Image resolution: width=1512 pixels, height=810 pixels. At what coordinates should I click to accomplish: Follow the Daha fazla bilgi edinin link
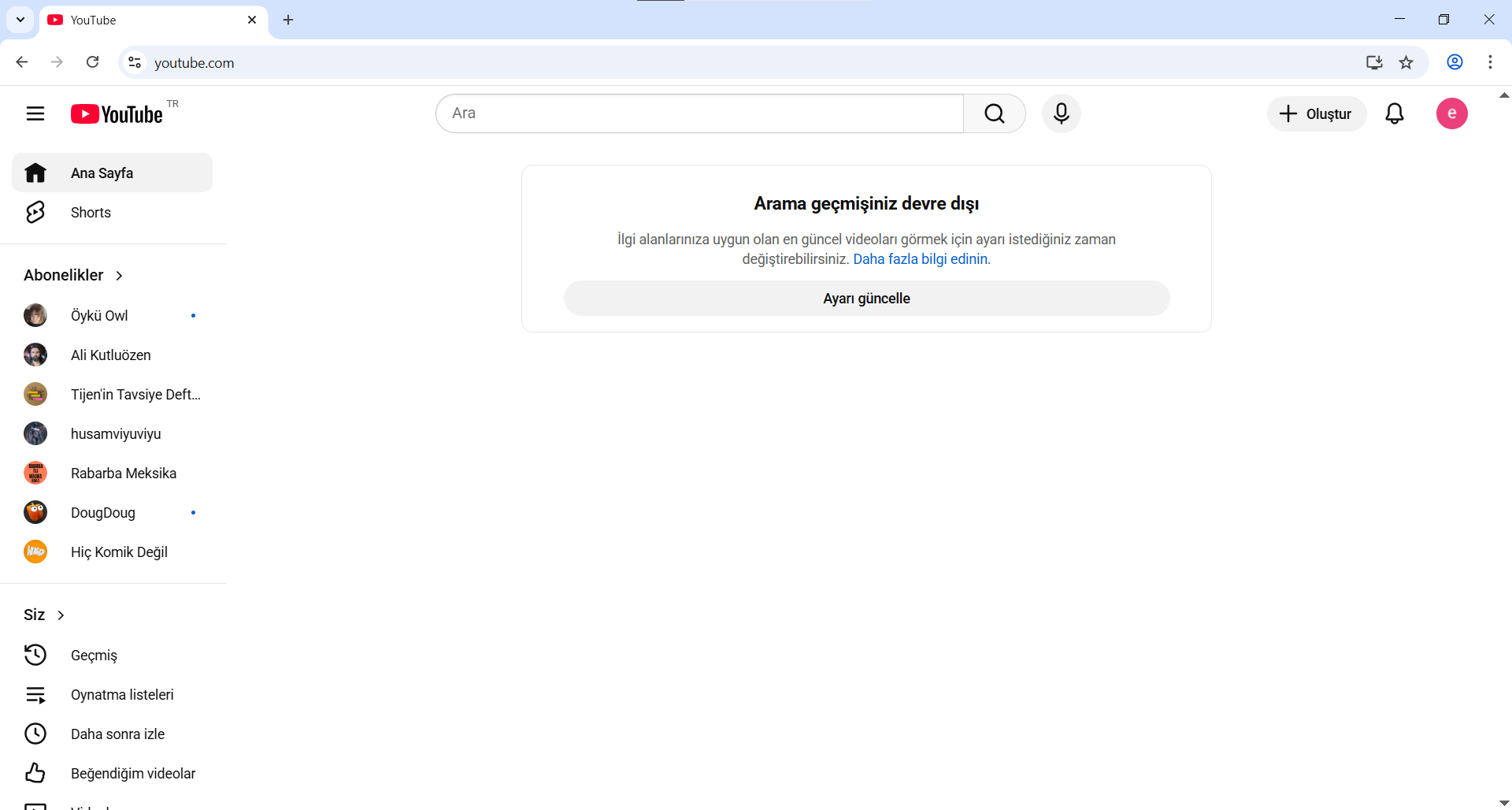921,259
